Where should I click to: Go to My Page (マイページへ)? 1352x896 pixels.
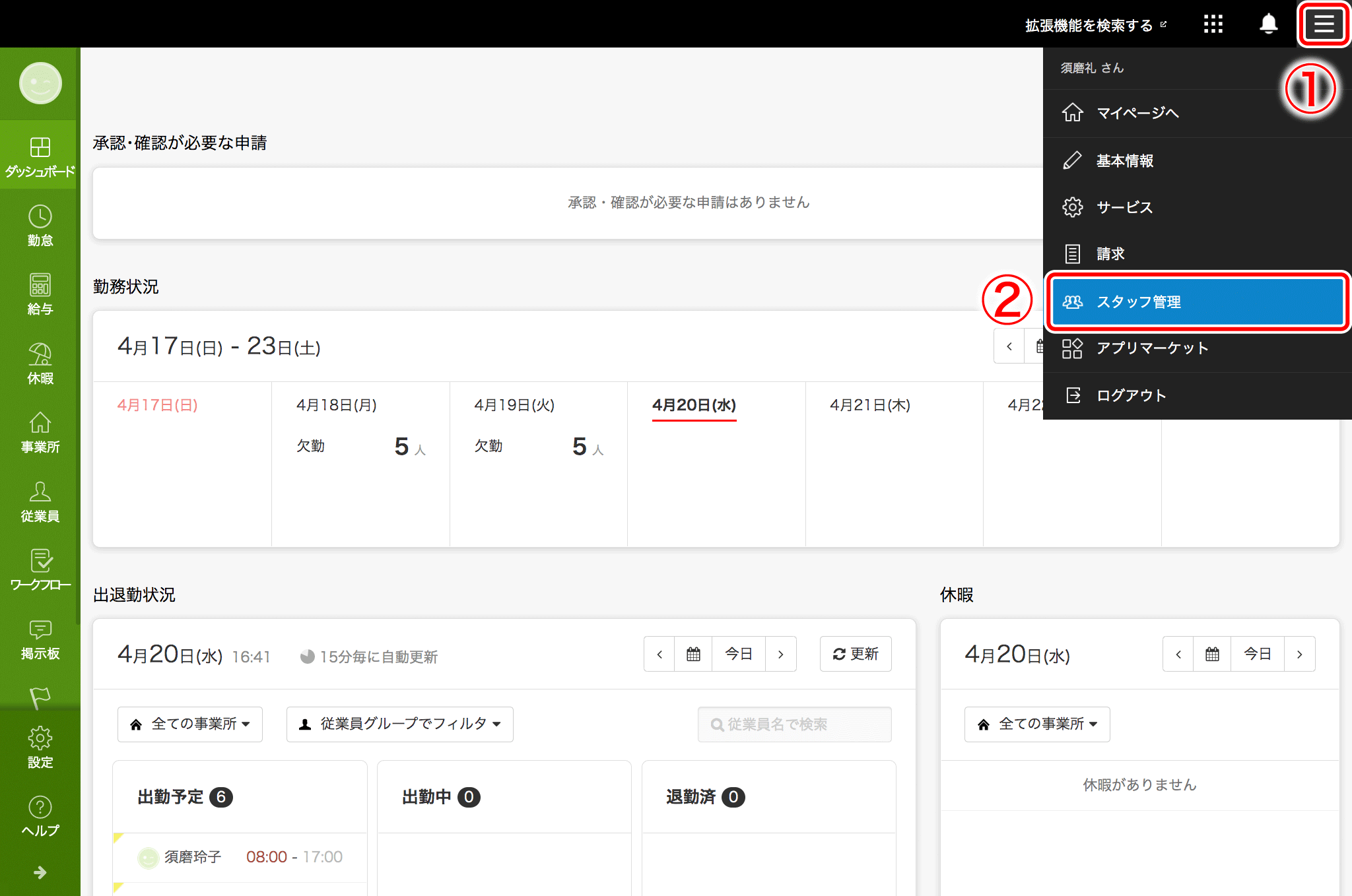tap(1197, 113)
